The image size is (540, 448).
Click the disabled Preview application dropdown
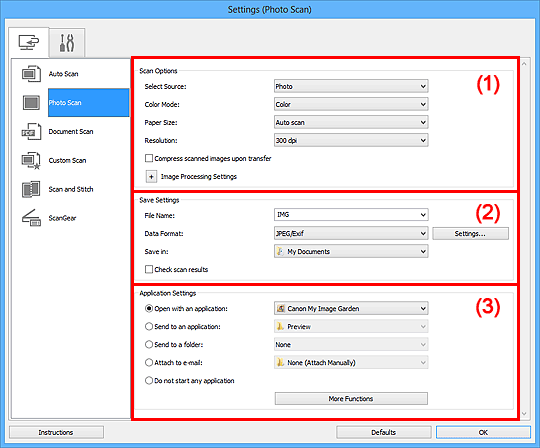(351, 326)
